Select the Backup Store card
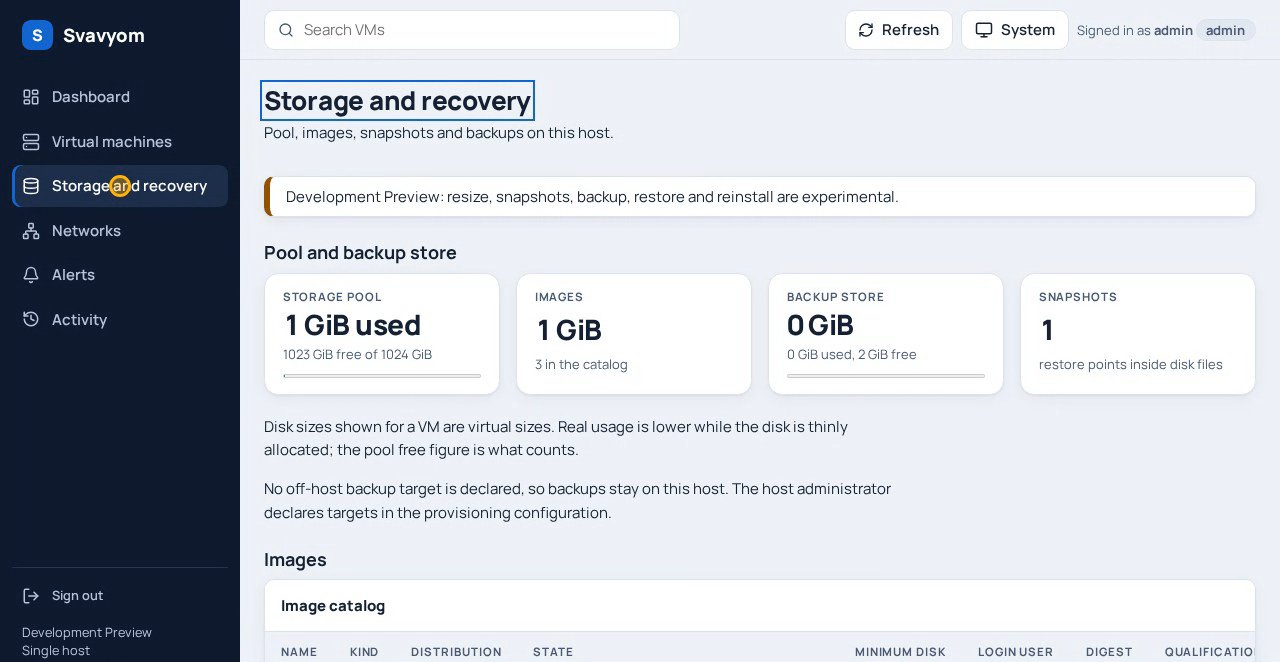The width and height of the screenshot is (1280, 662). click(886, 334)
